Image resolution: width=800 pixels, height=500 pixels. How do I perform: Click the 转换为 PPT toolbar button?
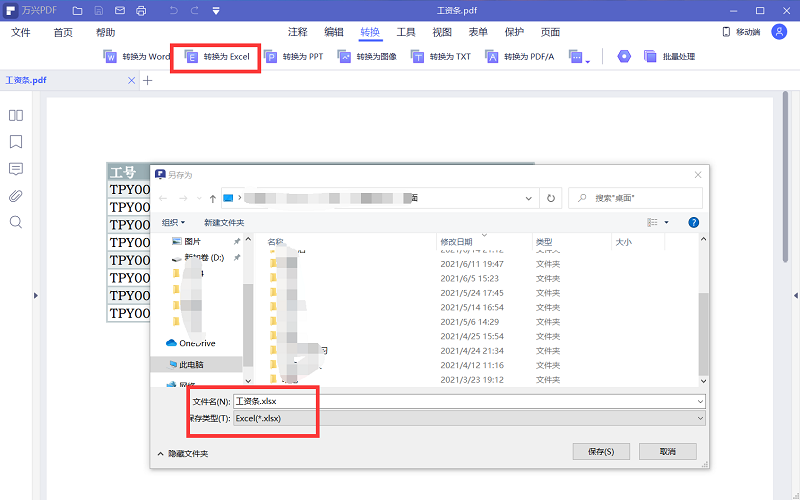pyautogui.click(x=294, y=57)
